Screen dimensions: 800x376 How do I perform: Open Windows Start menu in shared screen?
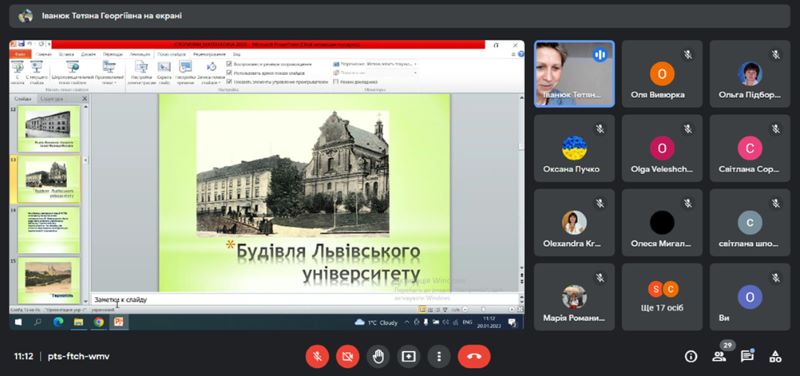pyautogui.click(x=18, y=322)
